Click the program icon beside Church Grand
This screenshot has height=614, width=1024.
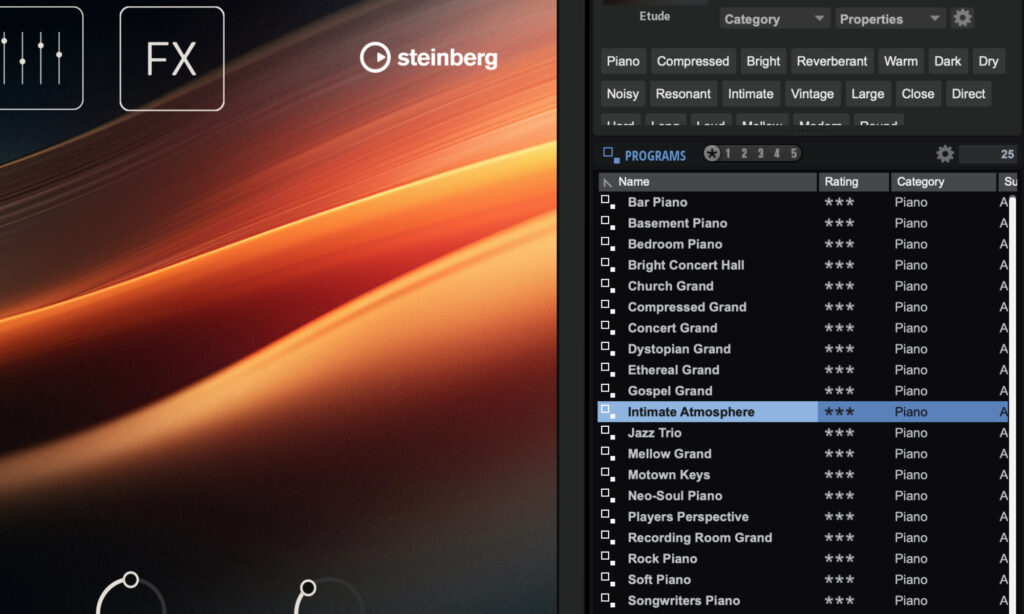pyautogui.click(x=608, y=285)
